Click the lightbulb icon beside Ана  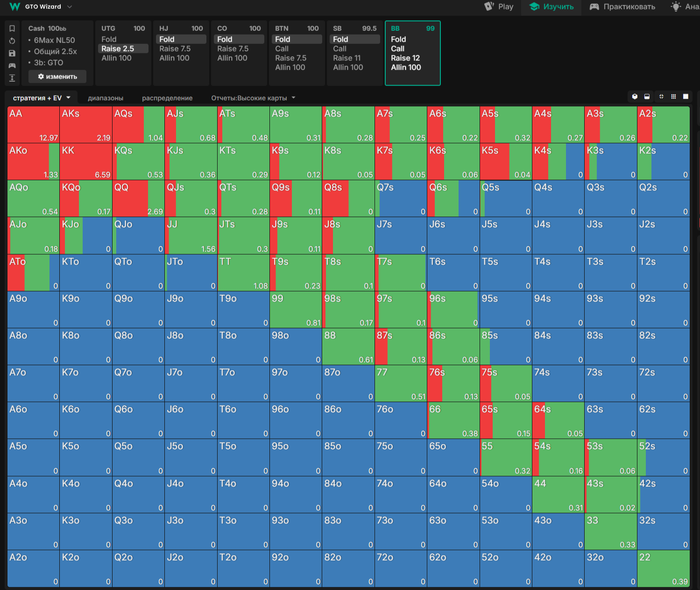(x=676, y=7)
